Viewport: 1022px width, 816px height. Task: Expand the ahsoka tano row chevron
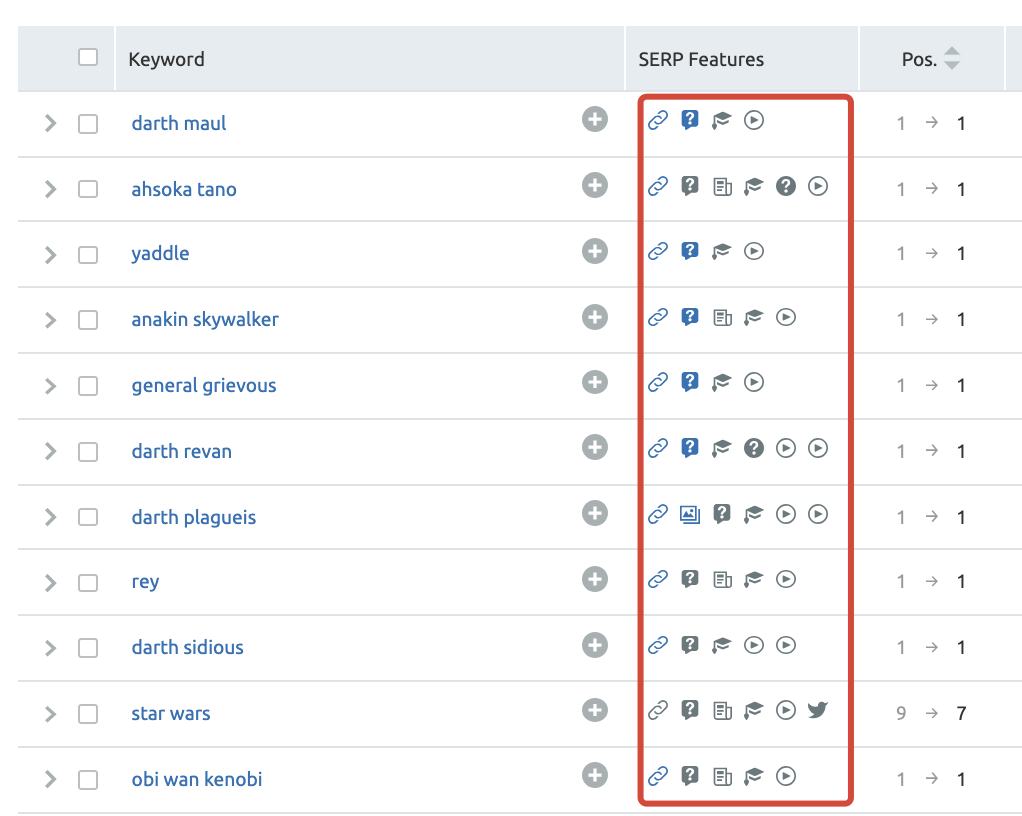click(50, 189)
